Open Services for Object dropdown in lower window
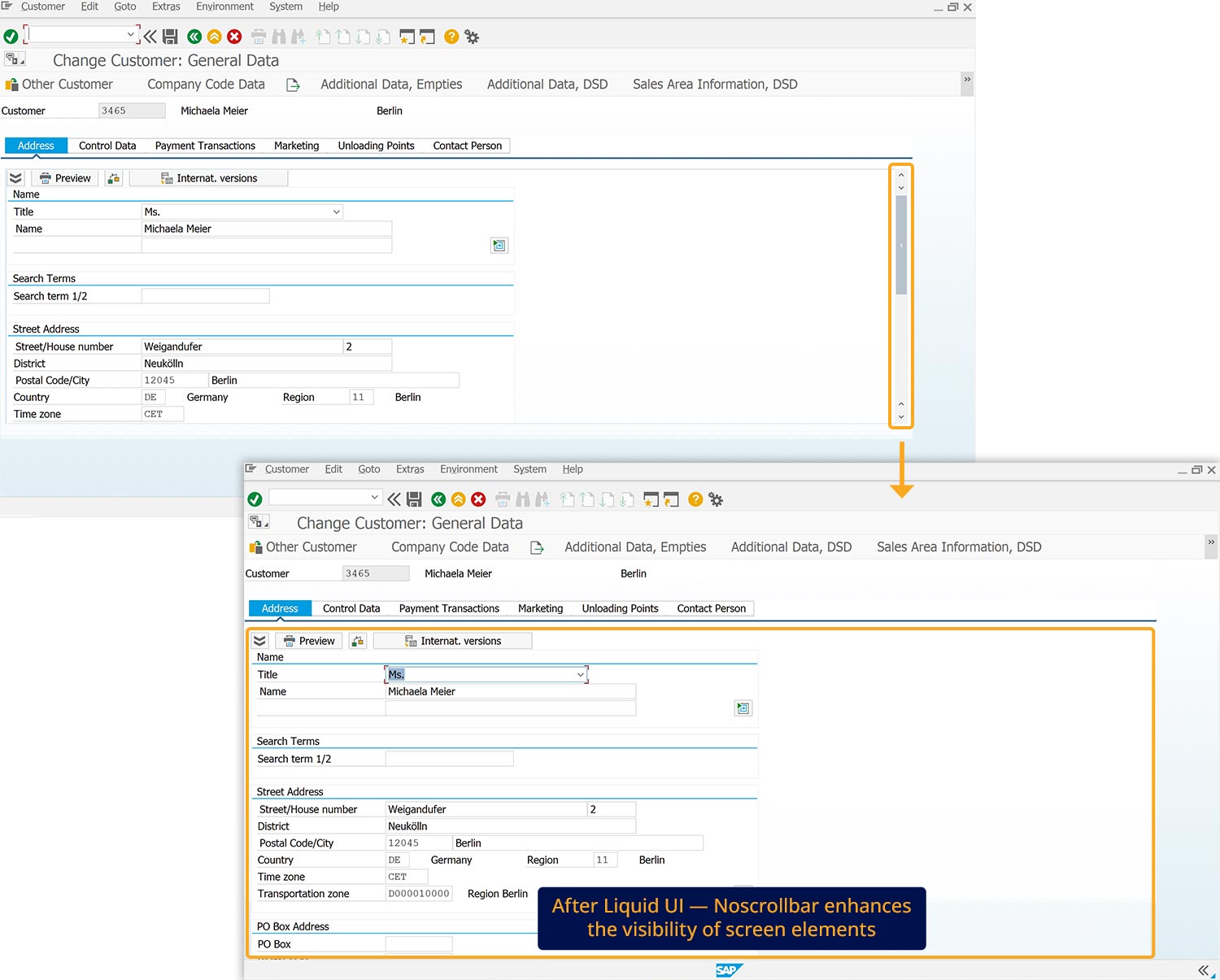 click(x=259, y=522)
